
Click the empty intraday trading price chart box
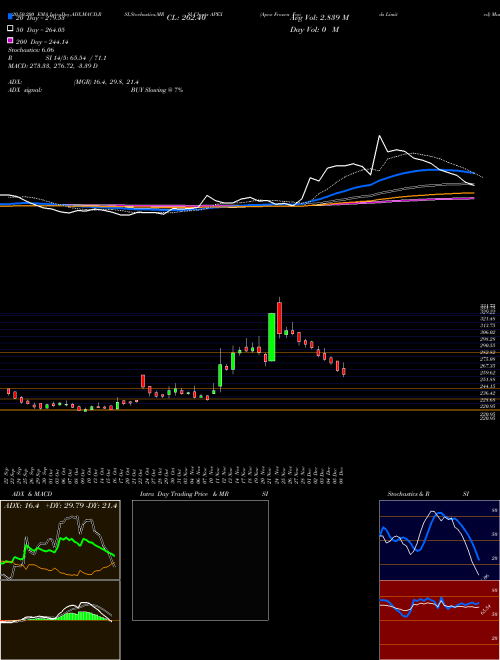(x=200, y=560)
